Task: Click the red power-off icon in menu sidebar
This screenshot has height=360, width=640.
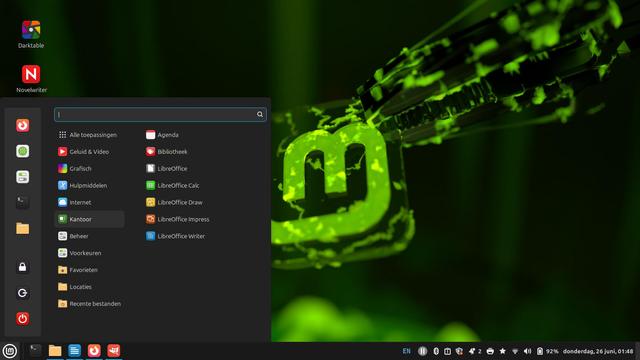Action: (22, 318)
